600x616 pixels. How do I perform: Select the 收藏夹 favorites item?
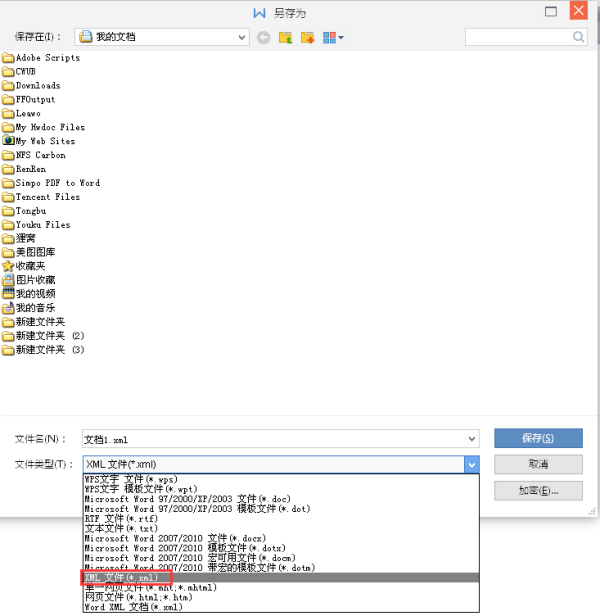pos(24,266)
